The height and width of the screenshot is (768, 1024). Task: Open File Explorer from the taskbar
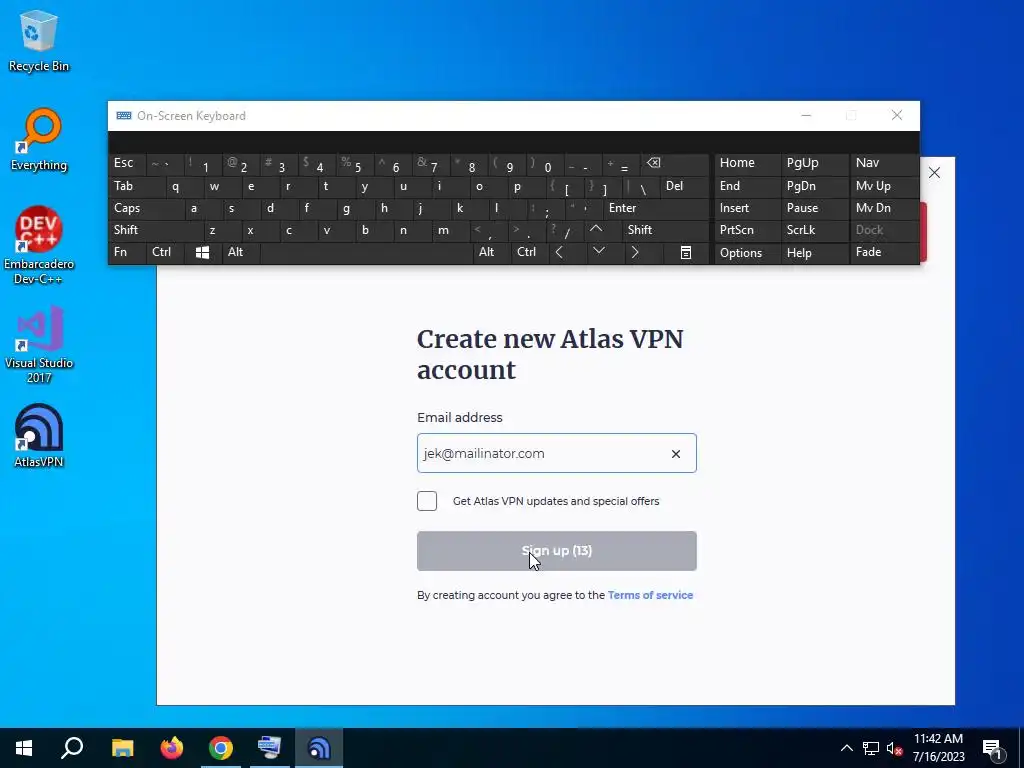click(x=122, y=748)
